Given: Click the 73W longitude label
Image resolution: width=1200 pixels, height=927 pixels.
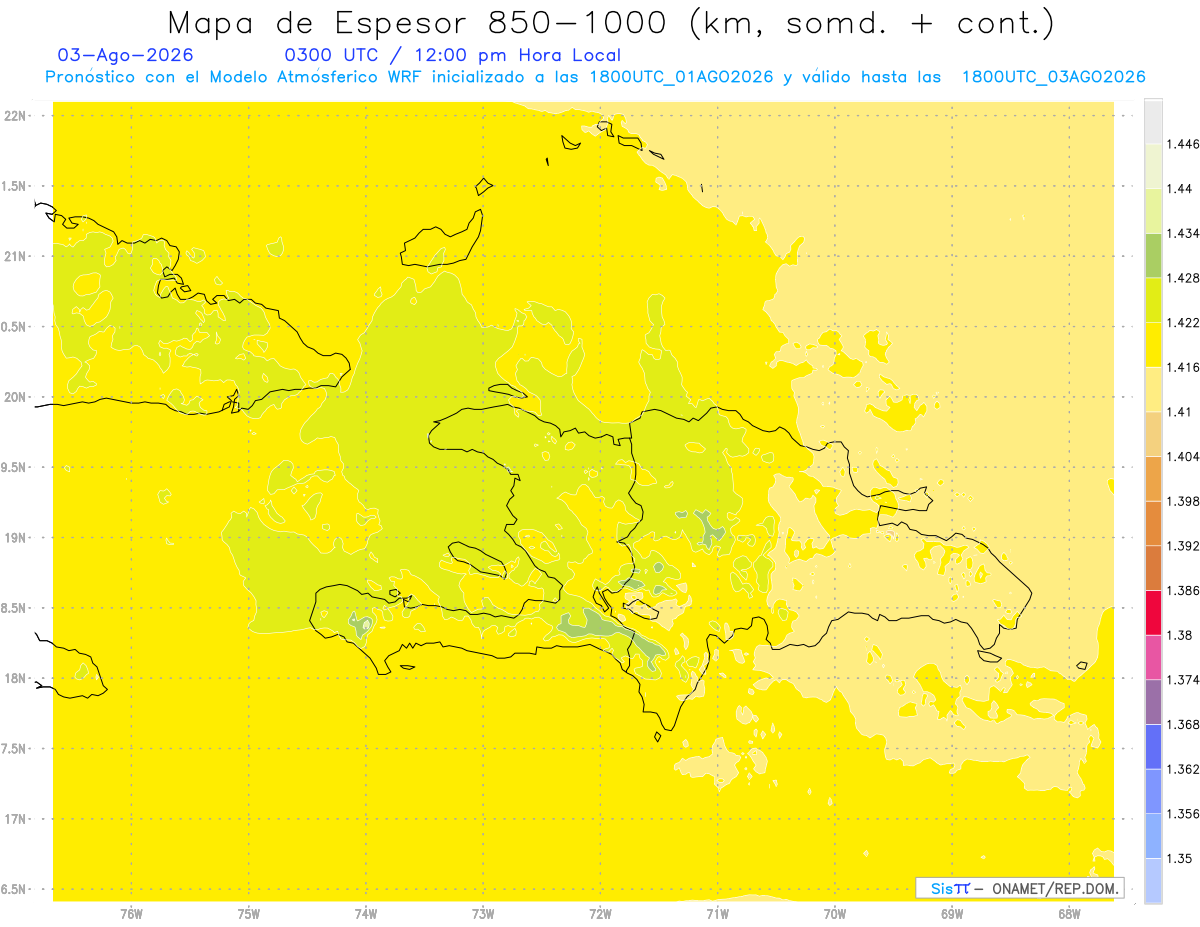Looking at the screenshot, I should click(483, 914).
